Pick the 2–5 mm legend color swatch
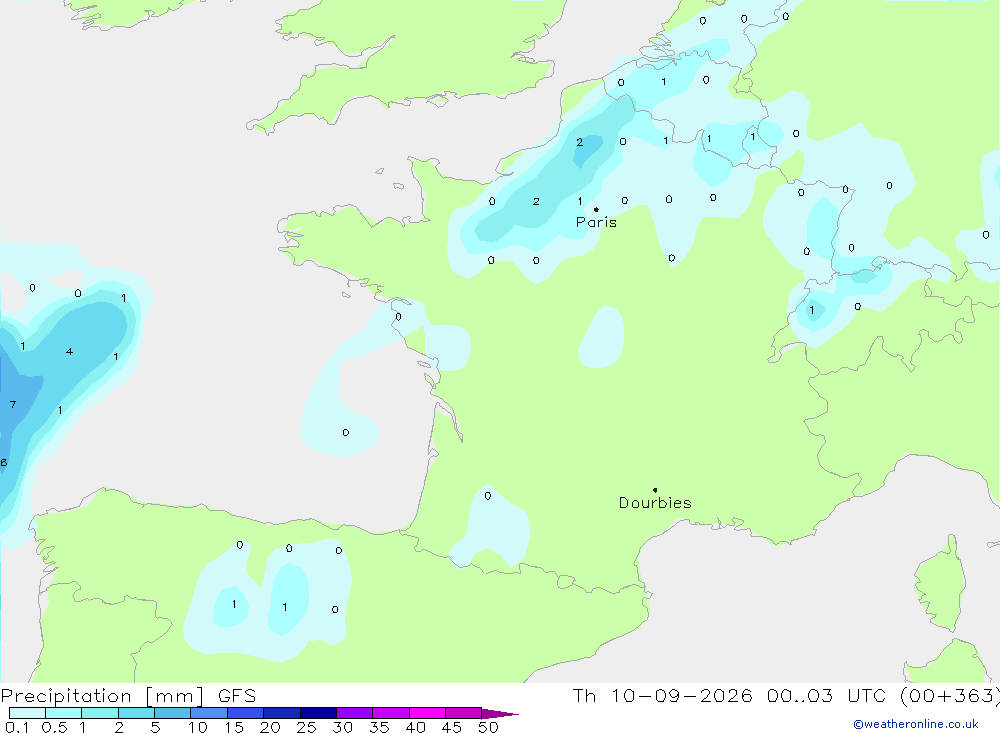The image size is (1000, 733). pos(136,713)
